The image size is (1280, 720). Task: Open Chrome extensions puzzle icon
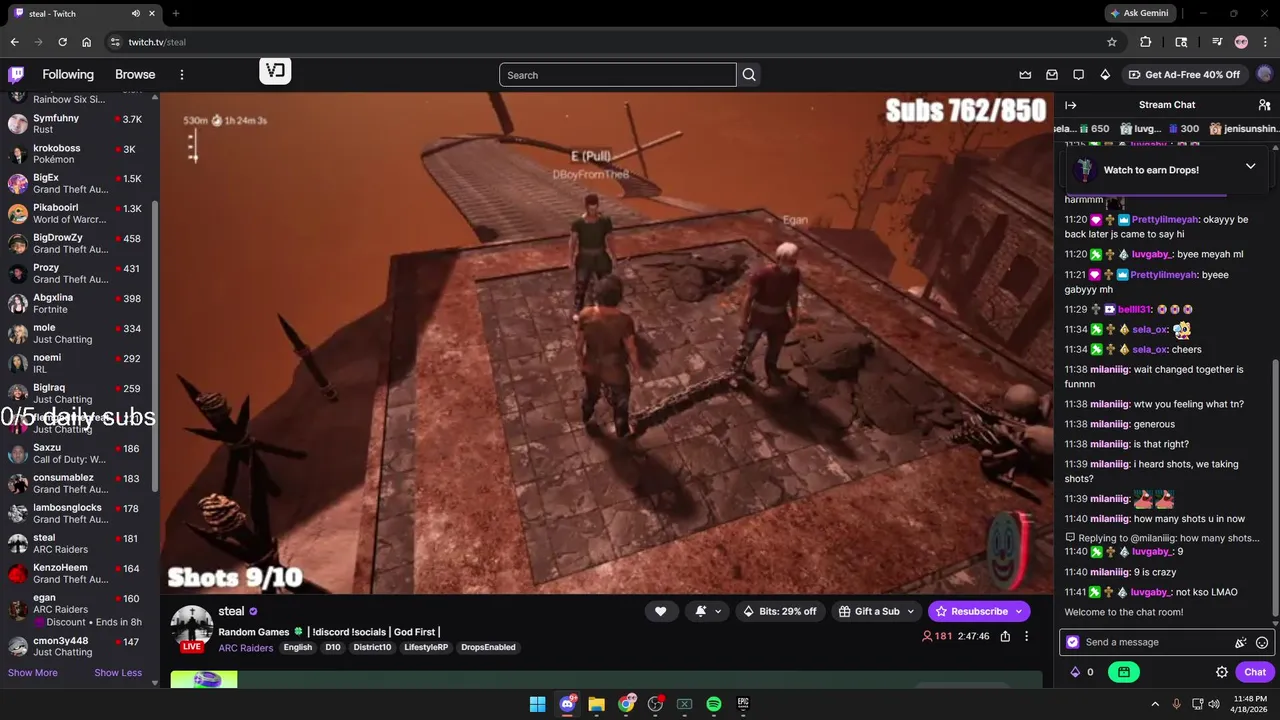tap(1146, 42)
